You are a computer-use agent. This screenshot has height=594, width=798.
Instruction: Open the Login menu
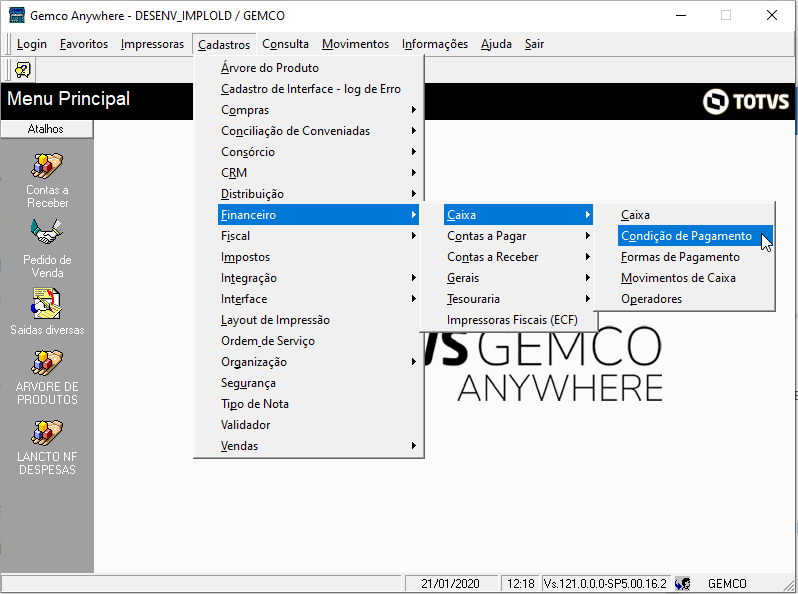tap(32, 44)
